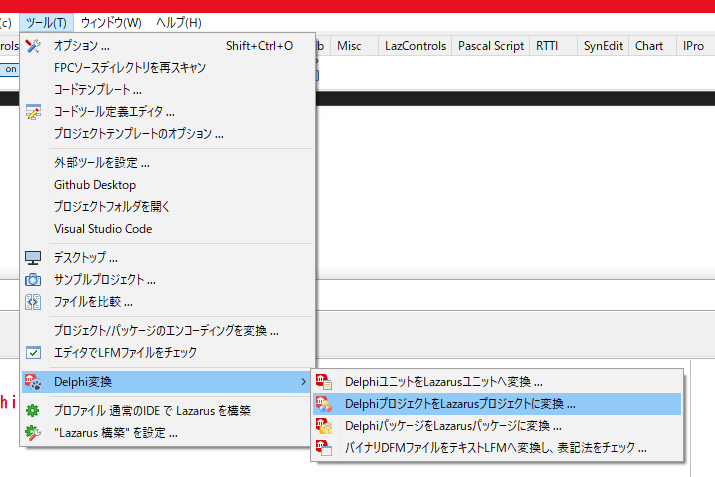Switch to the Pascal Script component tab

point(491,46)
